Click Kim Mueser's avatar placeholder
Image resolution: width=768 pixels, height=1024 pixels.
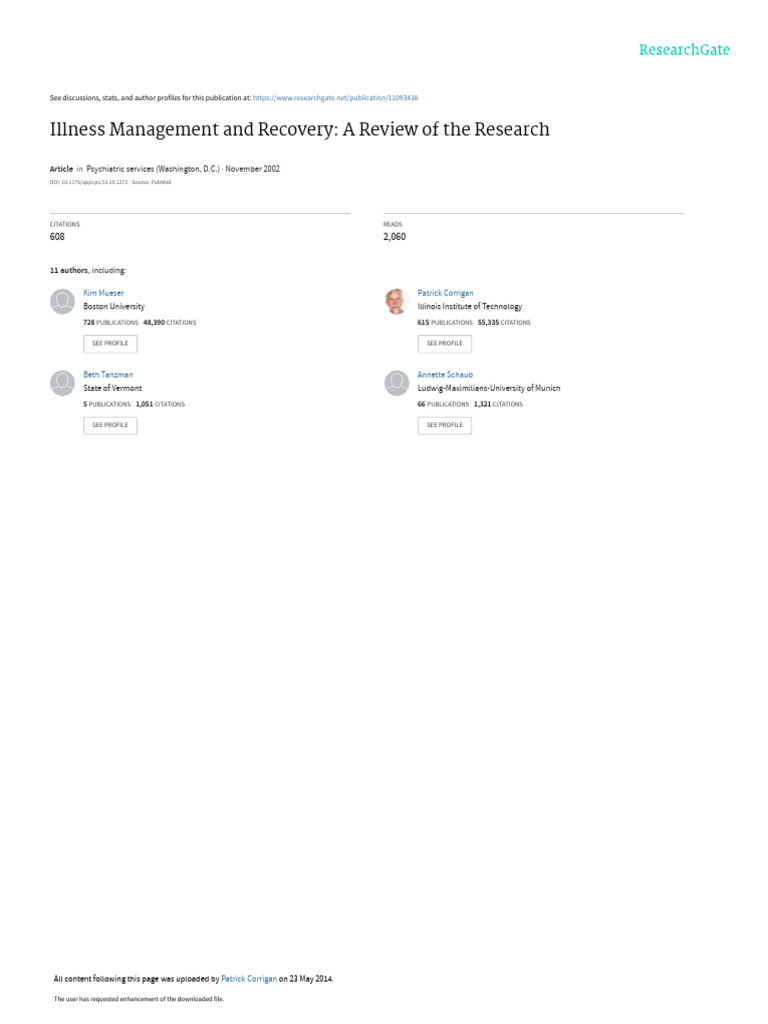click(63, 301)
